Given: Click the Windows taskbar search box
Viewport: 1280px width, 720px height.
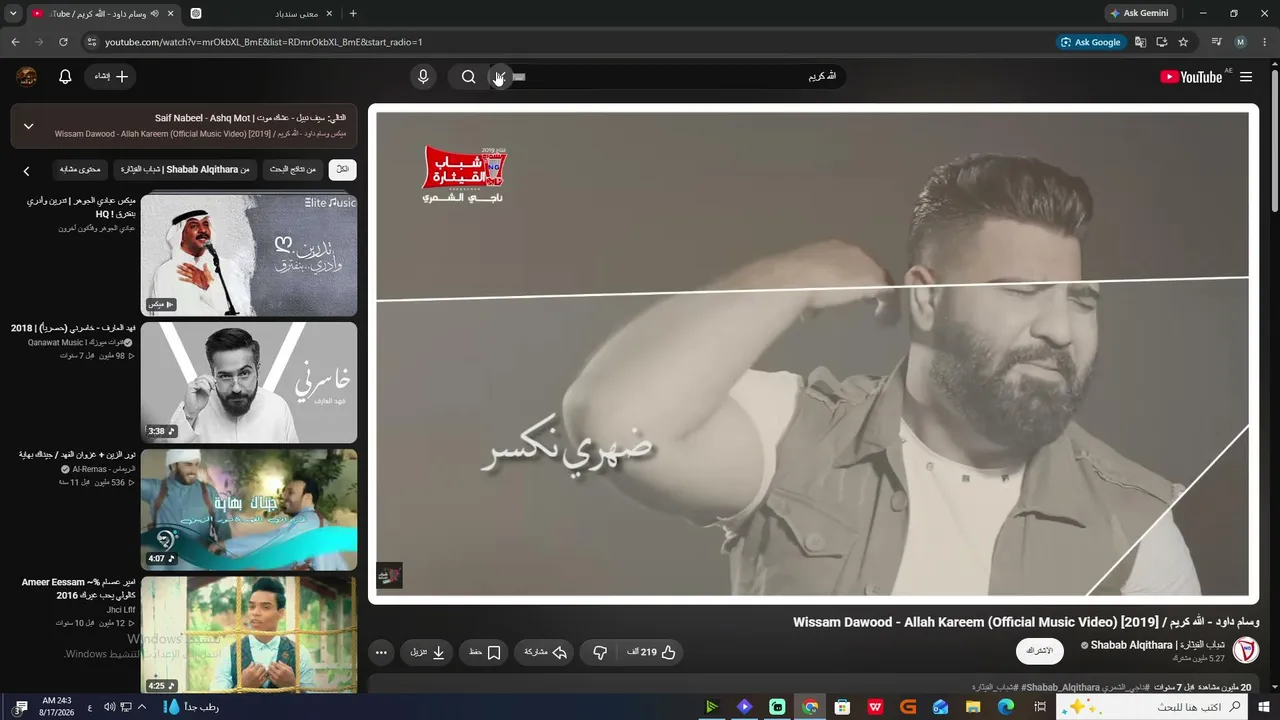Looking at the screenshot, I should coord(1153,707).
